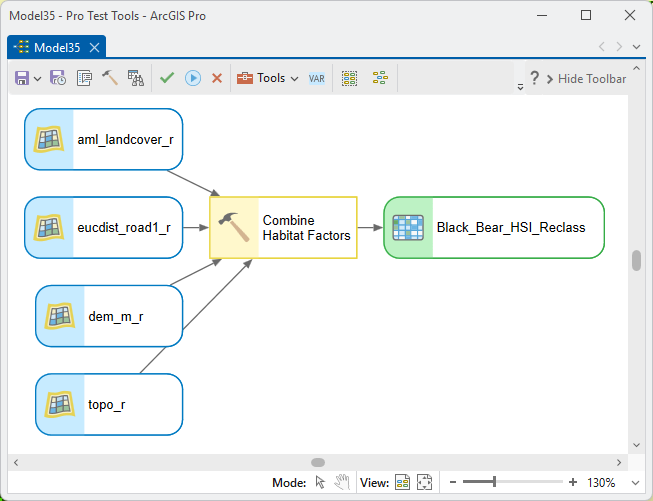Click Hide Toolbar button
Viewport: 653px width, 501px height.
point(586,79)
